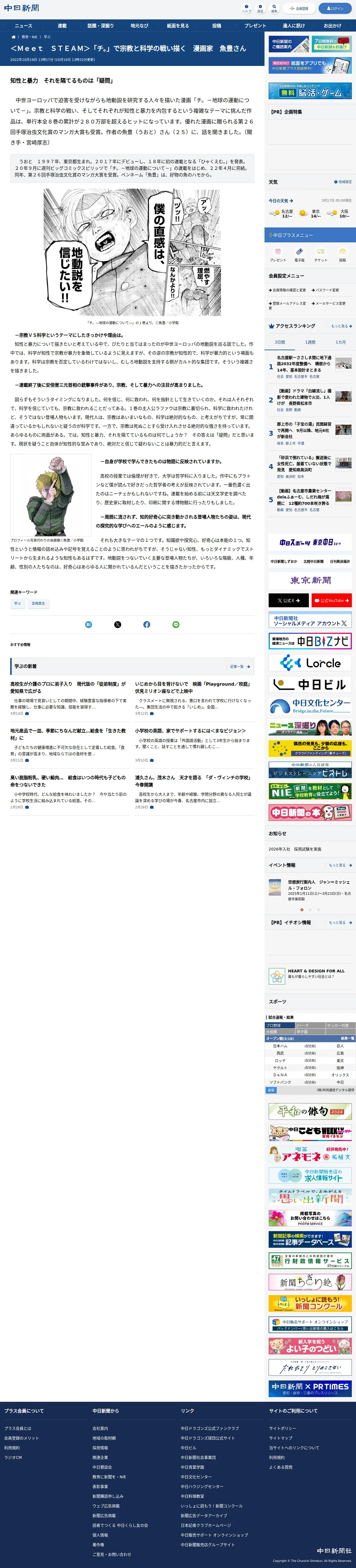Open the 東京新聞 banner
The height and width of the screenshot is (1568, 356).
(x=310, y=580)
